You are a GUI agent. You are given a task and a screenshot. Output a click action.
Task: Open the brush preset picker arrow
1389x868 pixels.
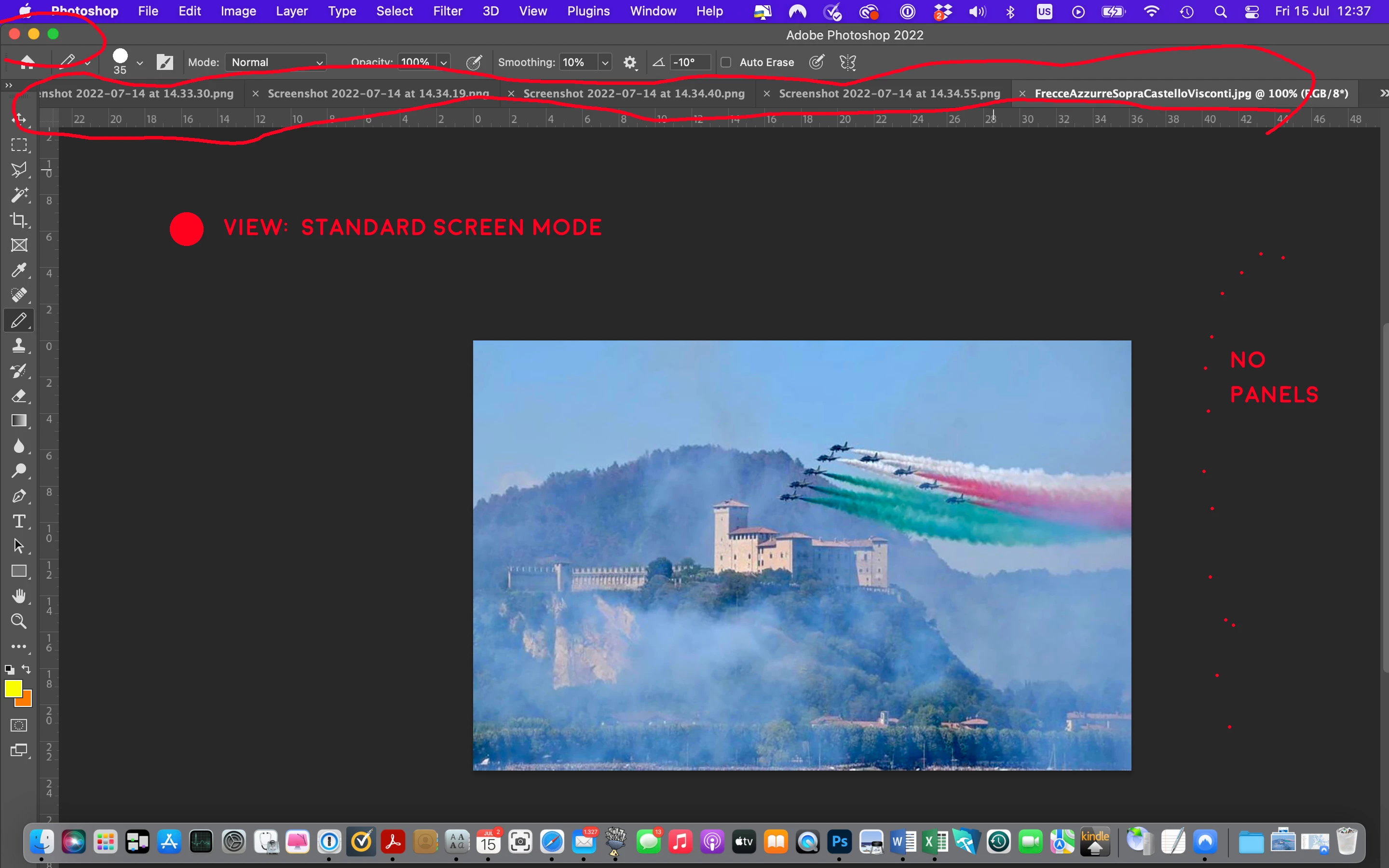[x=139, y=63]
